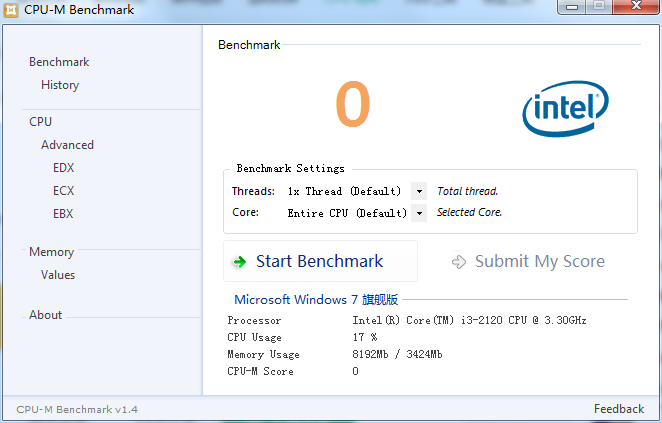
Task: Show the ECX register page
Action: pyautogui.click(x=63, y=191)
